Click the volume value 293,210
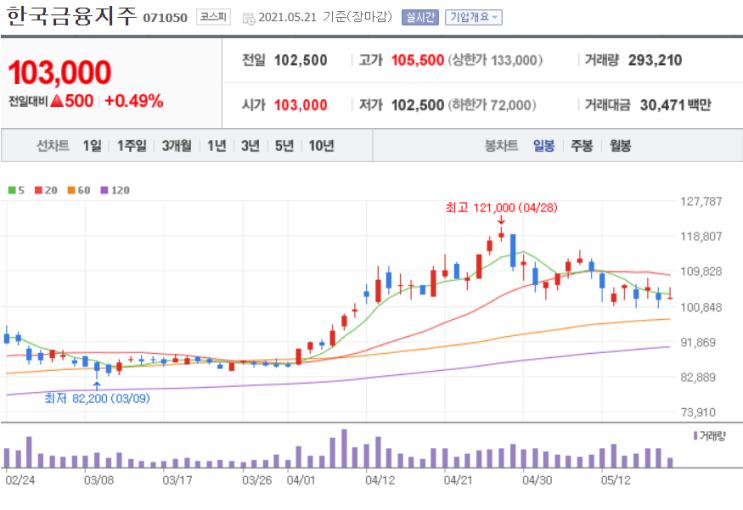Viewport: 743px width, 510px height. 655,60
